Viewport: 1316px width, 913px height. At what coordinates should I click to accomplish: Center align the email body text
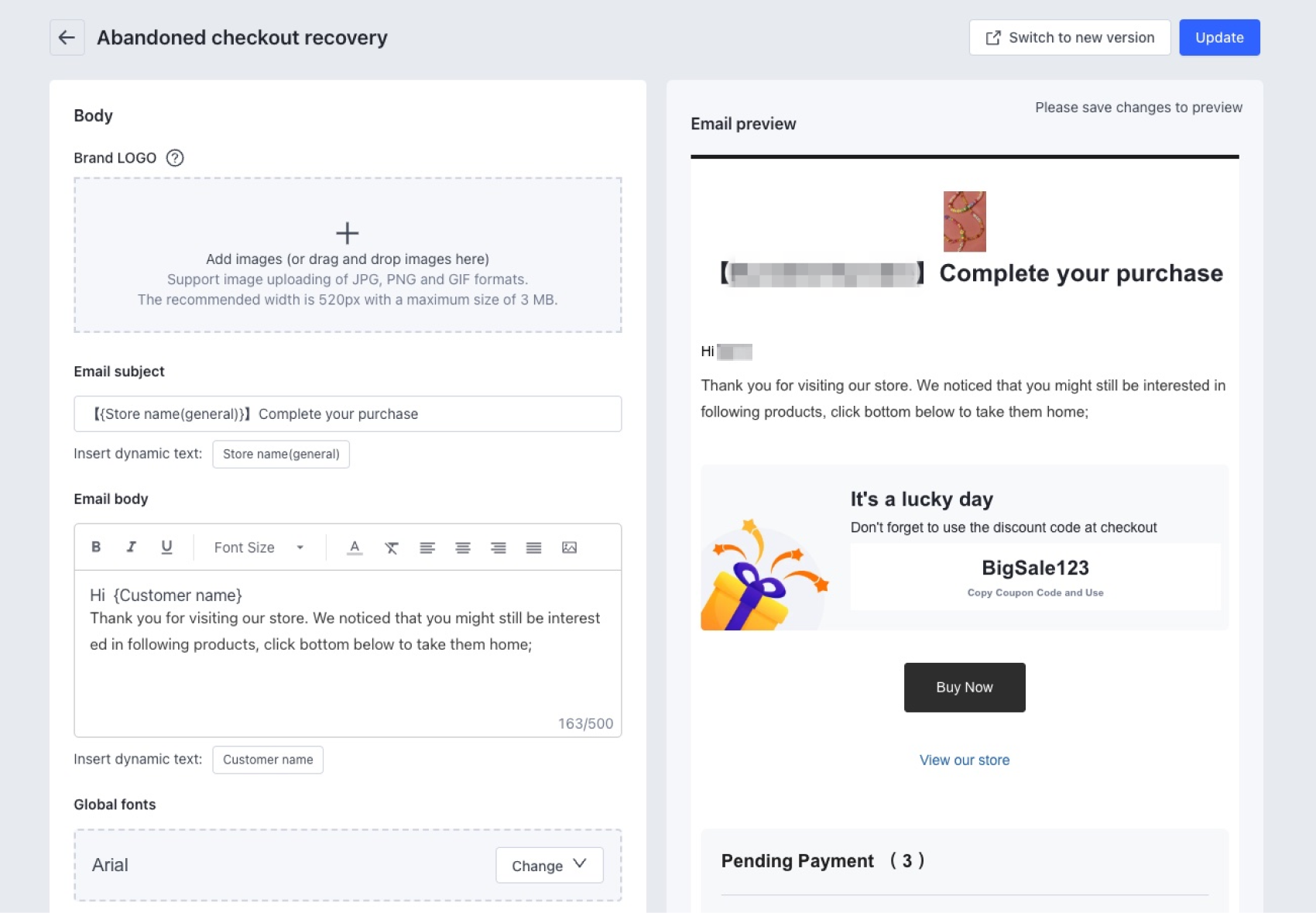463,547
